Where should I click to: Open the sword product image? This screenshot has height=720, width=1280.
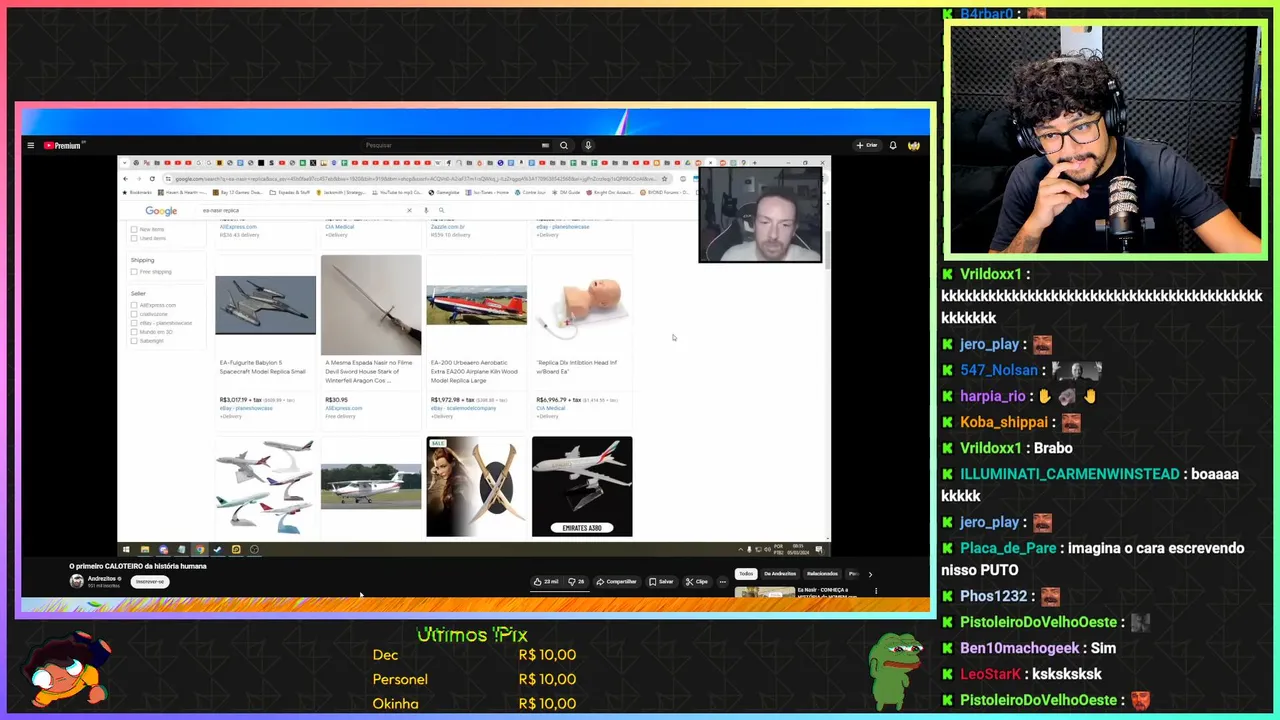[x=371, y=305]
